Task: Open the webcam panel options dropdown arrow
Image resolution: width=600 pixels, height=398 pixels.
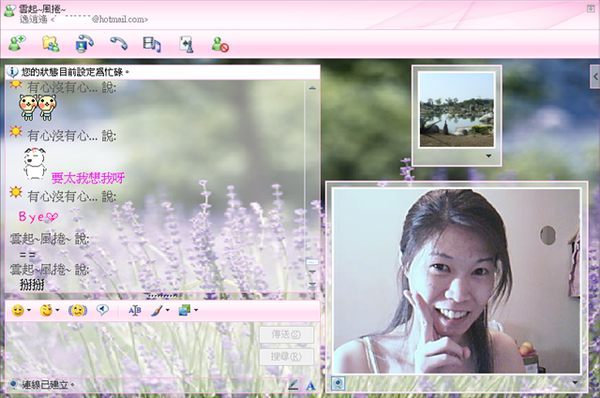Action: (x=575, y=383)
